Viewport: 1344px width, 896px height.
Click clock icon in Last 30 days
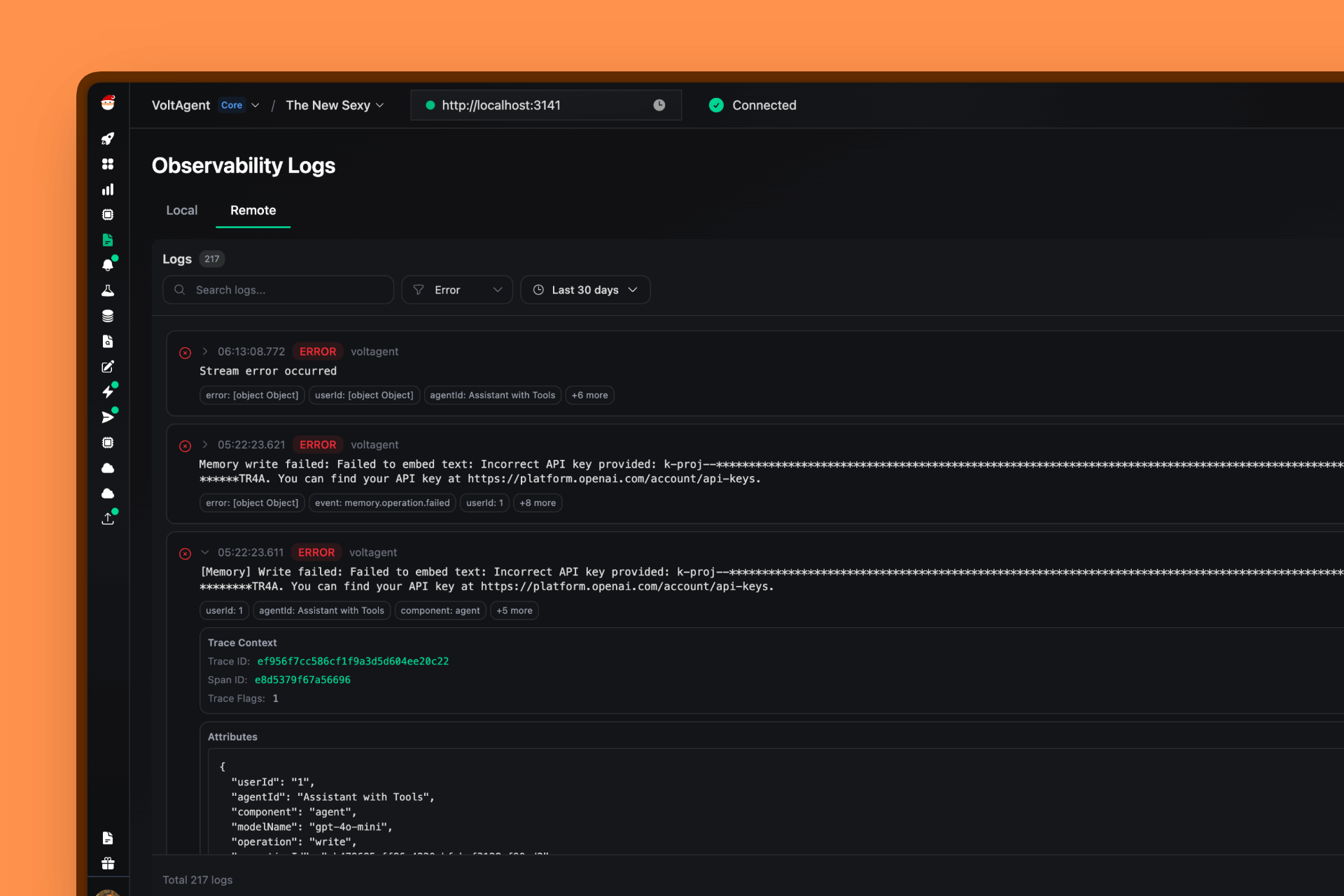coord(538,290)
